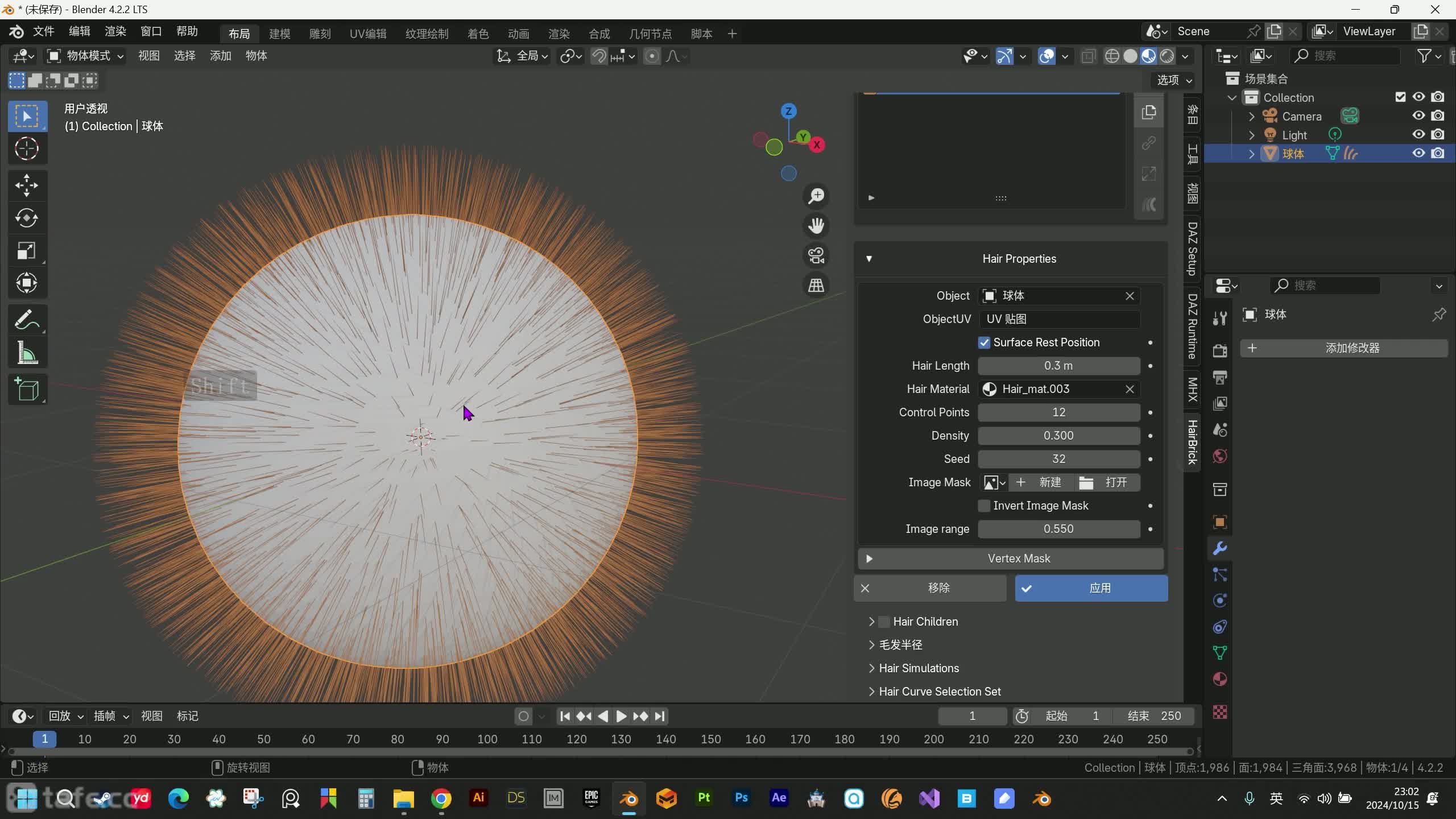Viewport: 1456px width, 819px height.
Task: Click the Density value slider
Action: point(1059,436)
